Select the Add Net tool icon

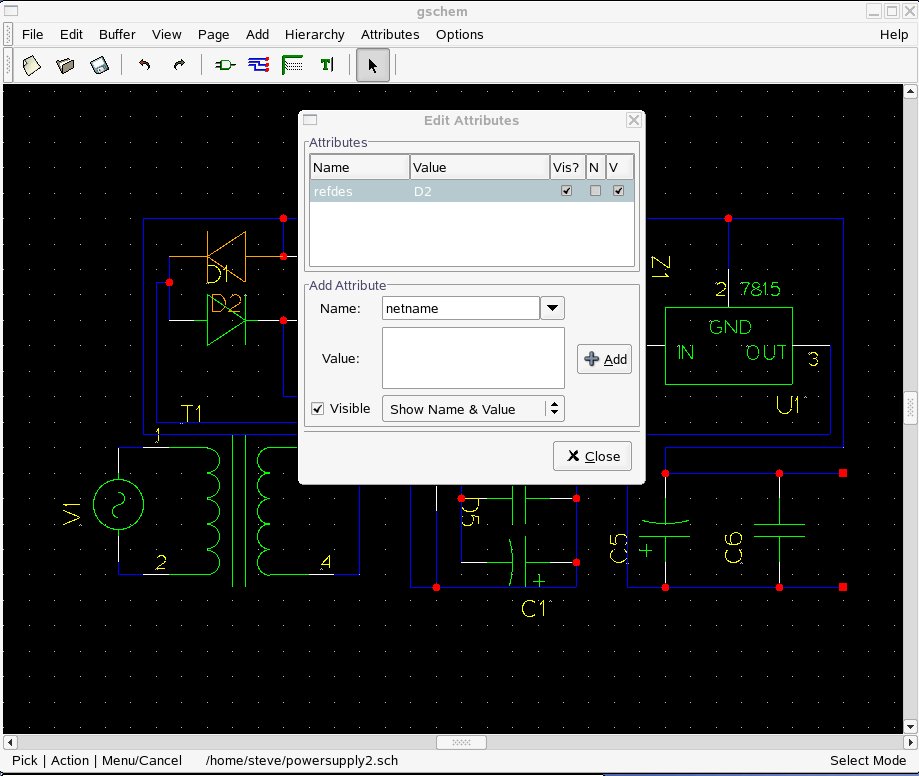click(259, 66)
